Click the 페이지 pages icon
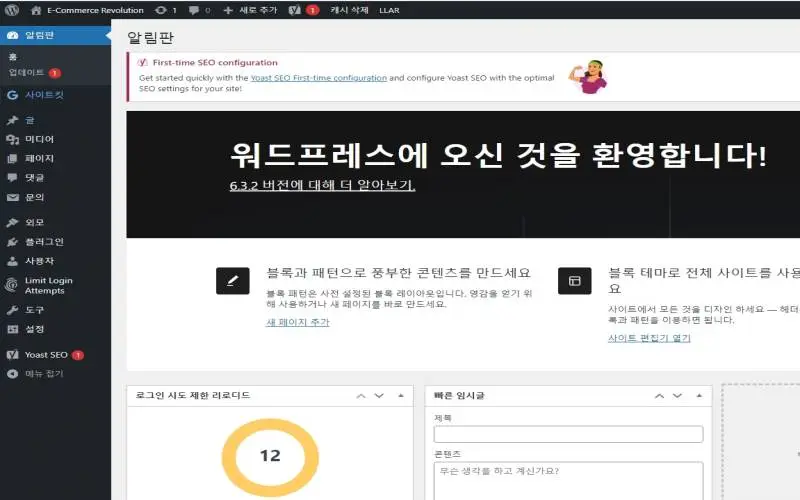 click(13, 159)
